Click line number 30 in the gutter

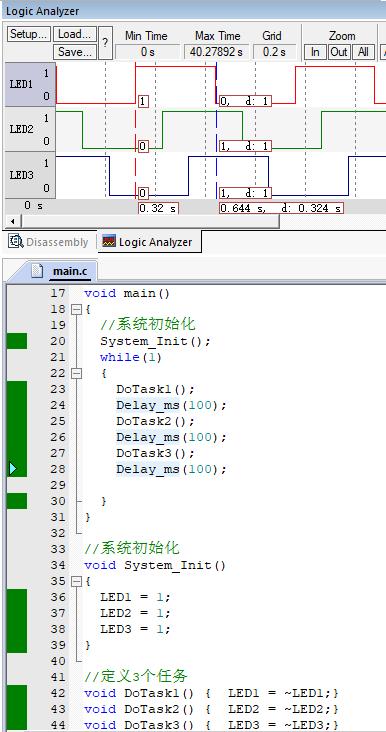coord(57,501)
